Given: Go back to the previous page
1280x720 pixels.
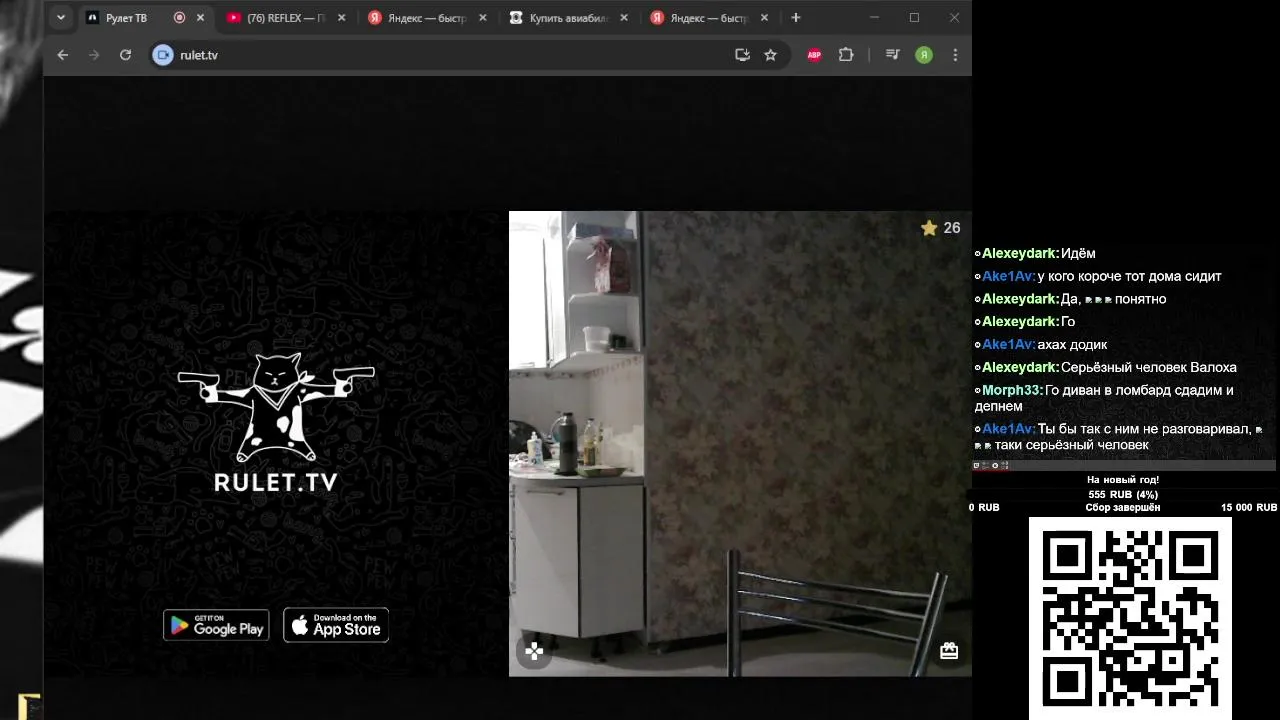Looking at the screenshot, I should pos(63,55).
